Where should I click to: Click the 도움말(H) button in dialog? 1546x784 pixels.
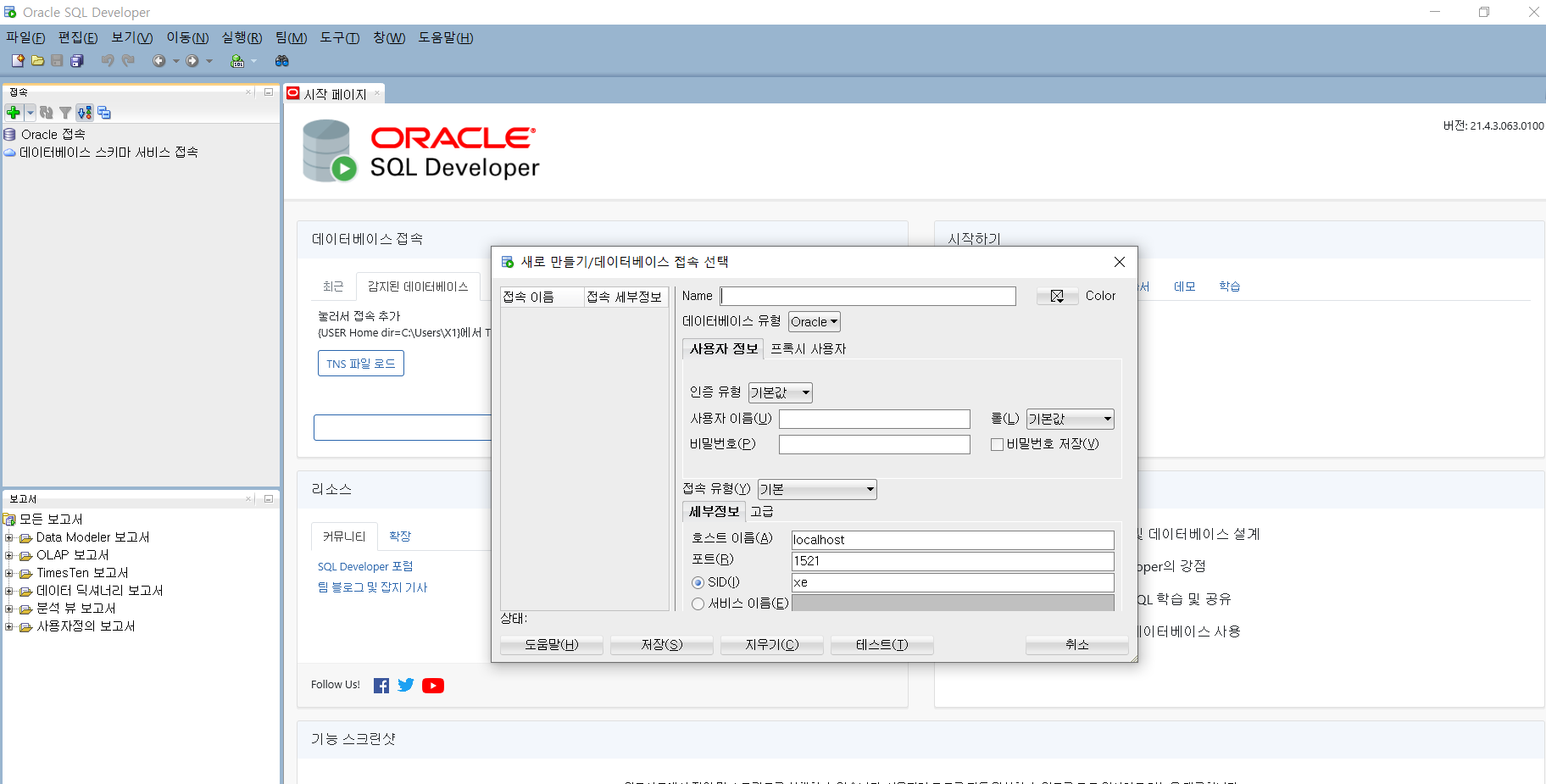click(552, 645)
